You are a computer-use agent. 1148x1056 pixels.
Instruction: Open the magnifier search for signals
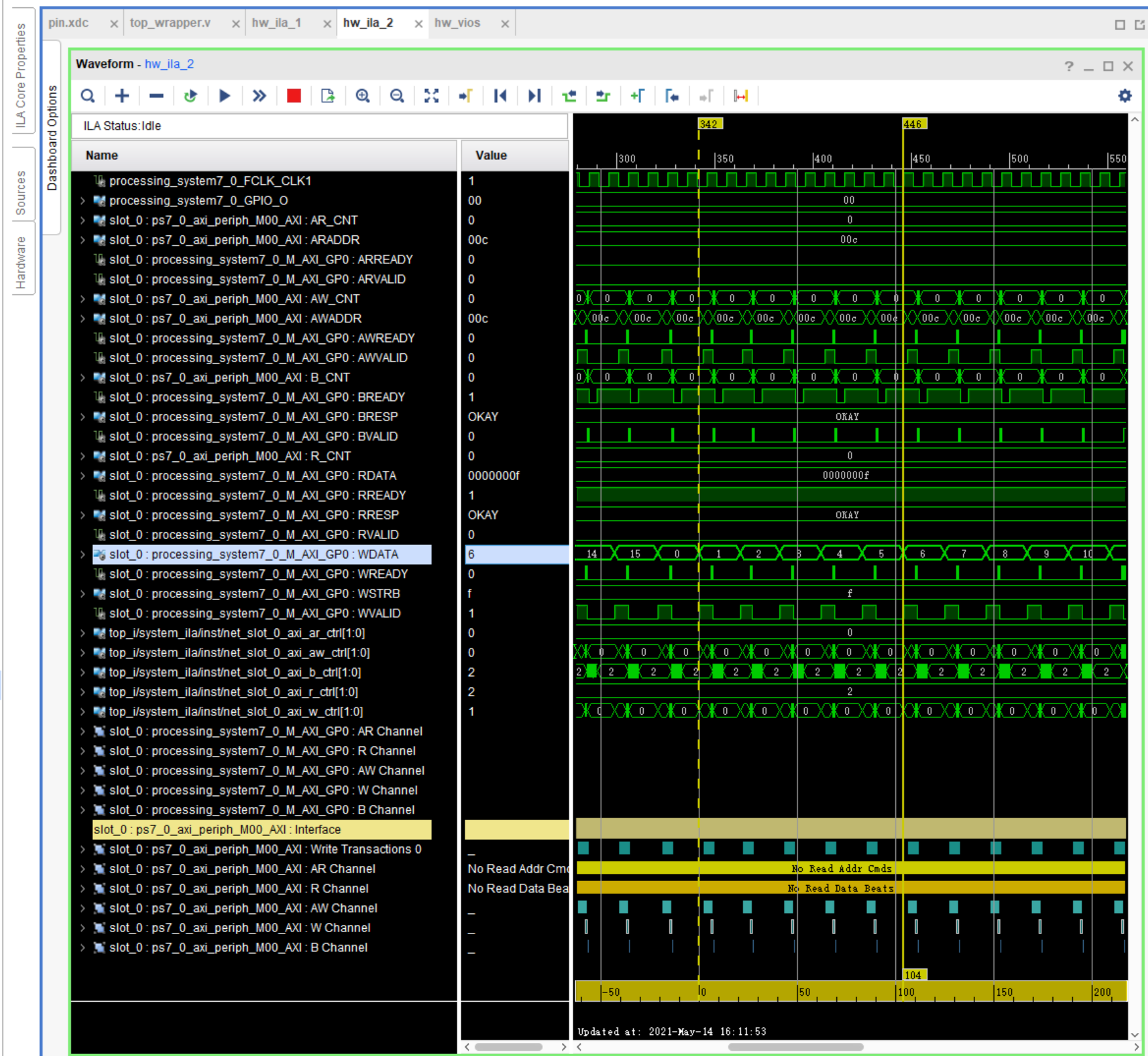(x=88, y=96)
